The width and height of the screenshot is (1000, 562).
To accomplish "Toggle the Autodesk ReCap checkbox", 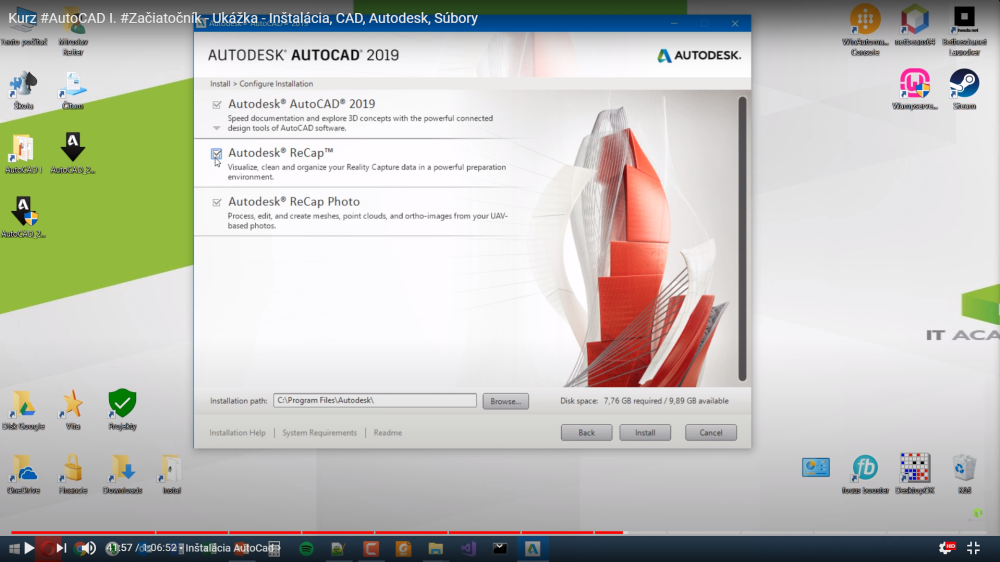I will [x=217, y=154].
